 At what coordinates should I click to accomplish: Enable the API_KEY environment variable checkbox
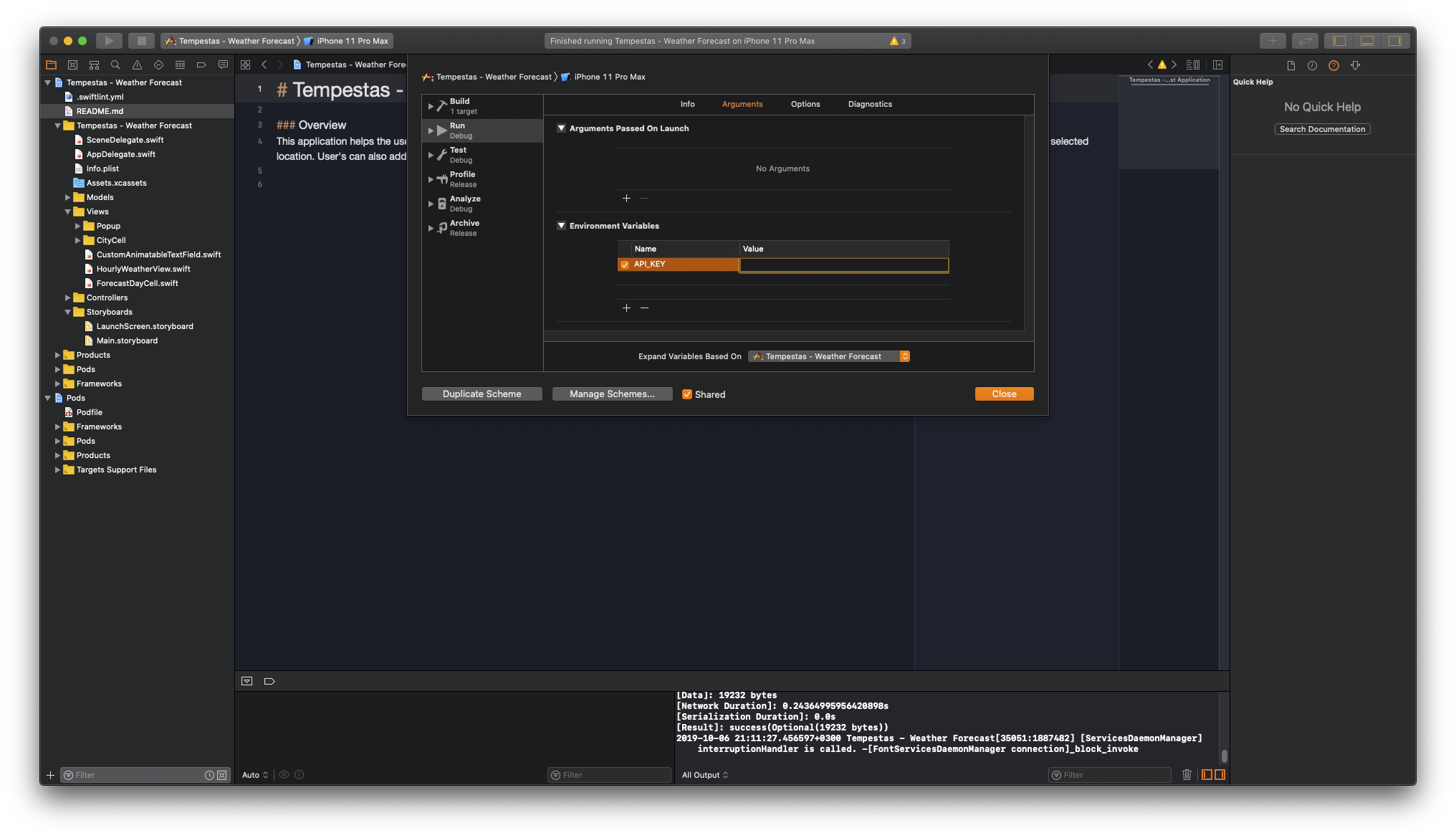click(x=623, y=264)
